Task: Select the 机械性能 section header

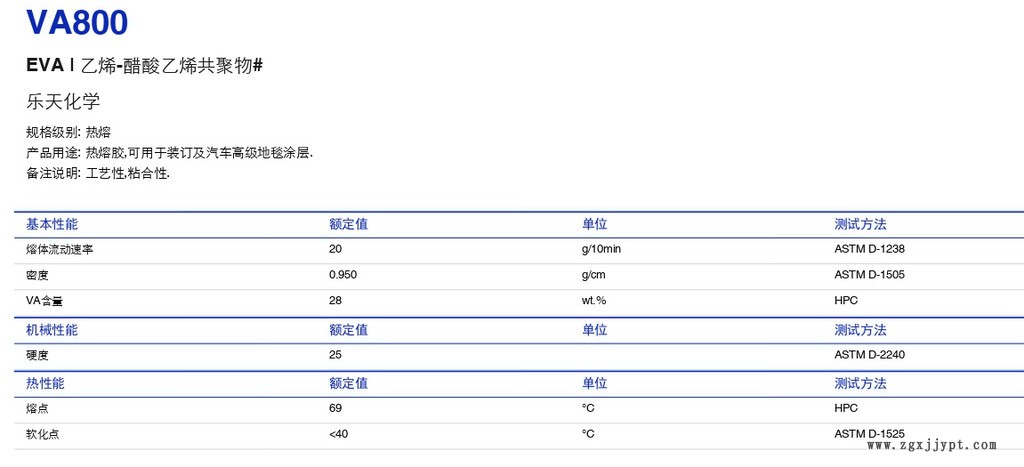Action: [52, 330]
